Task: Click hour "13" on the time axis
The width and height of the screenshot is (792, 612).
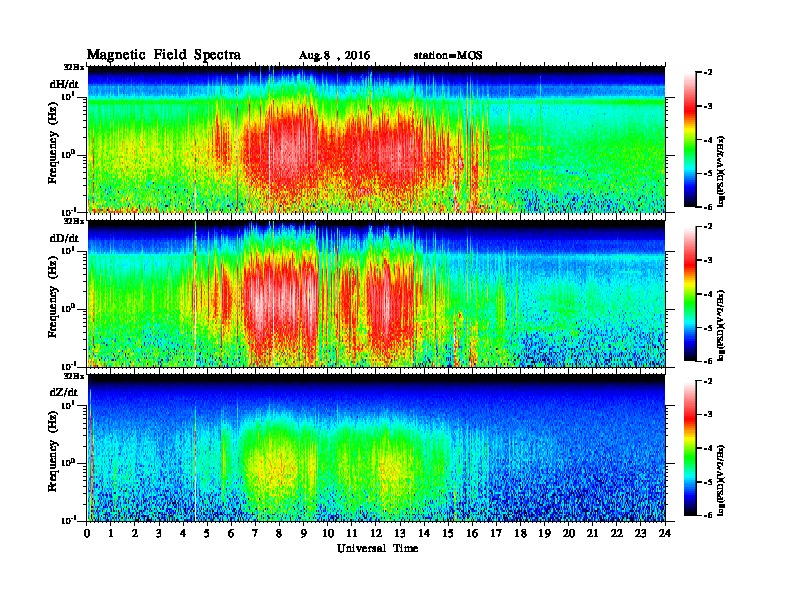Action: click(400, 534)
